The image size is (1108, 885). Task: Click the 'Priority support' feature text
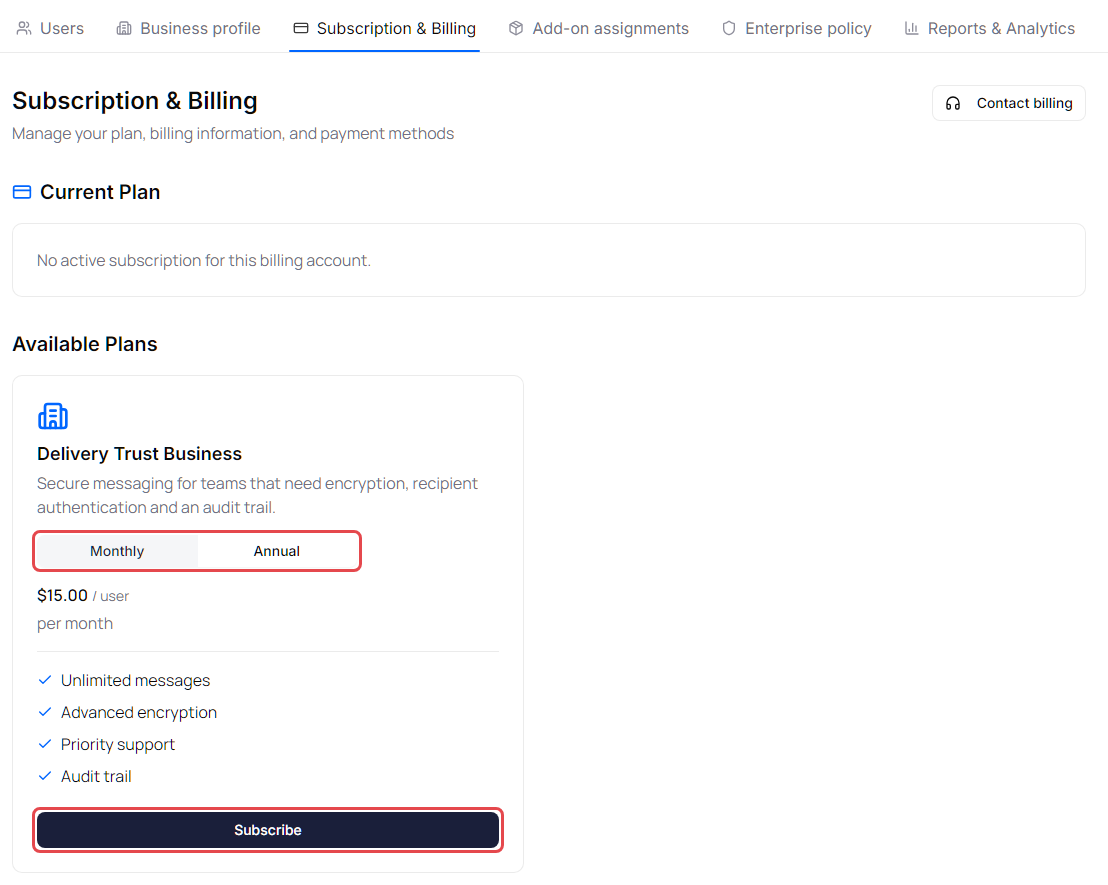117,744
